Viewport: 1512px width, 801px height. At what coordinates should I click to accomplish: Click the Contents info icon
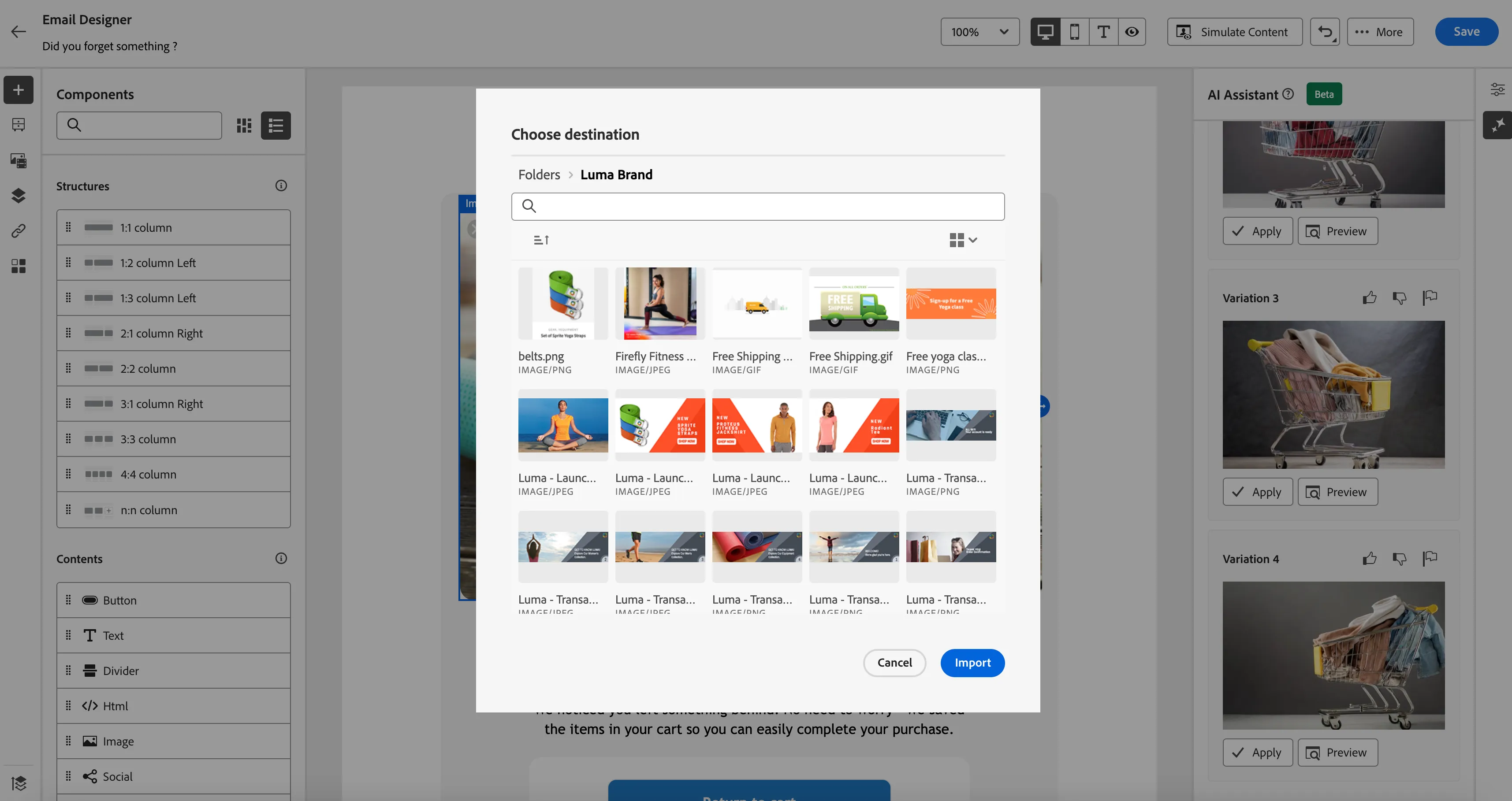pyautogui.click(x=281, y=558)
